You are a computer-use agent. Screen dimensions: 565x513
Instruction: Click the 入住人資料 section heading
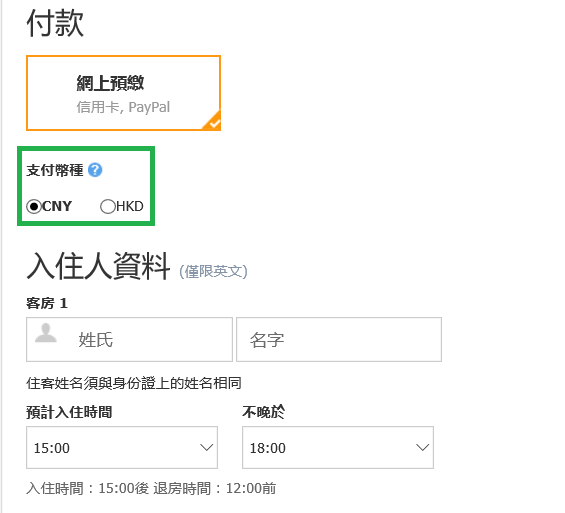[98, 266]
